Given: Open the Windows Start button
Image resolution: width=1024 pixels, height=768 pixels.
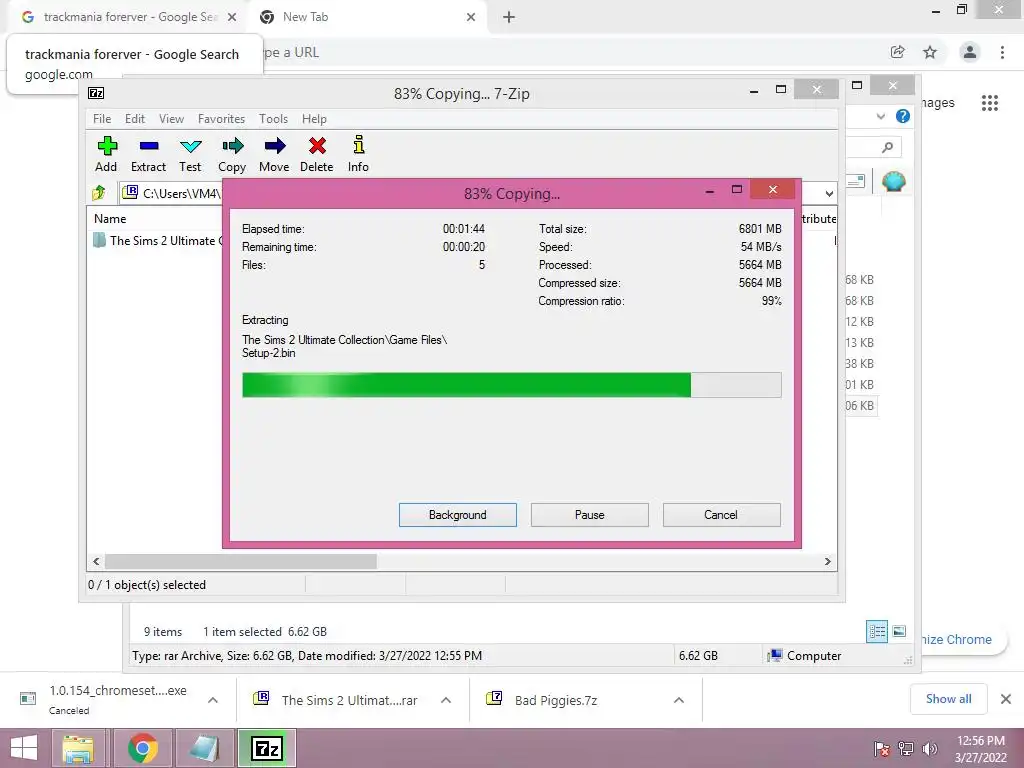Looking at the screenshot, I should pyautogui.click(x=24, y=748).
